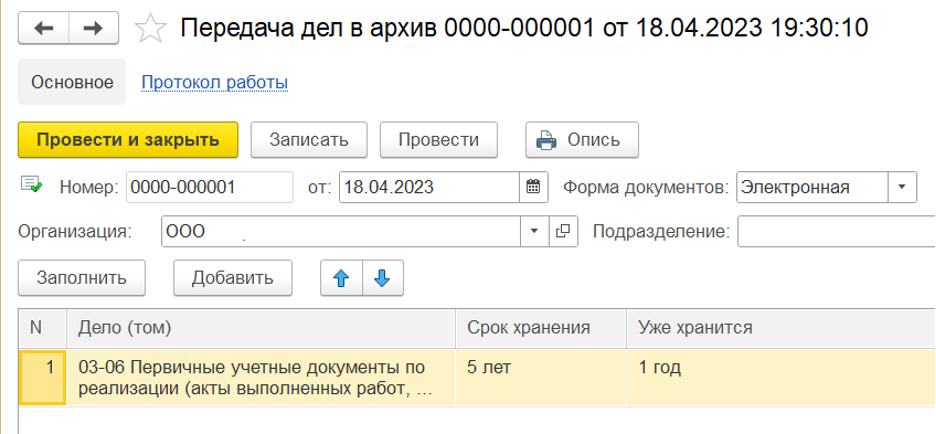Viewport: 936px width, 434px height.
Task: Select row number 1 cell
Action: point(42,378)
